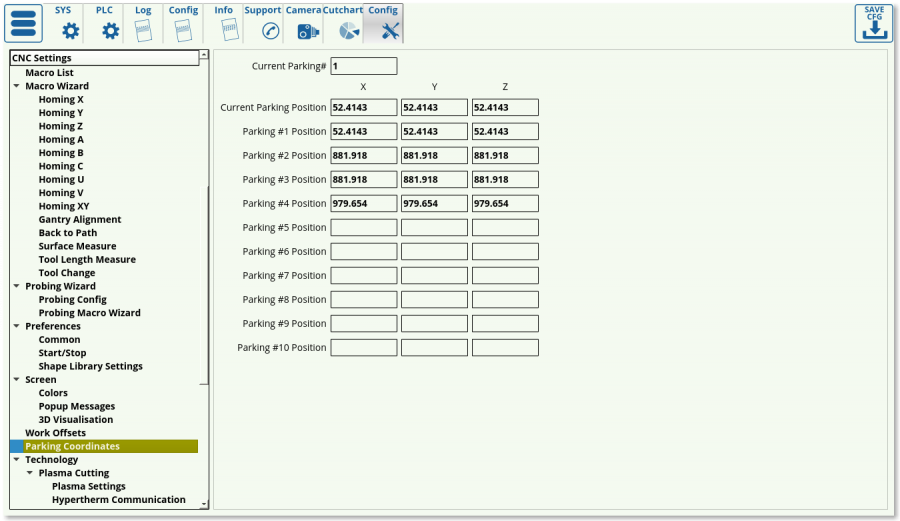This screenshot has width=900, height=521.
Task: Open Homing U macro settings
Action: (61, 180)
